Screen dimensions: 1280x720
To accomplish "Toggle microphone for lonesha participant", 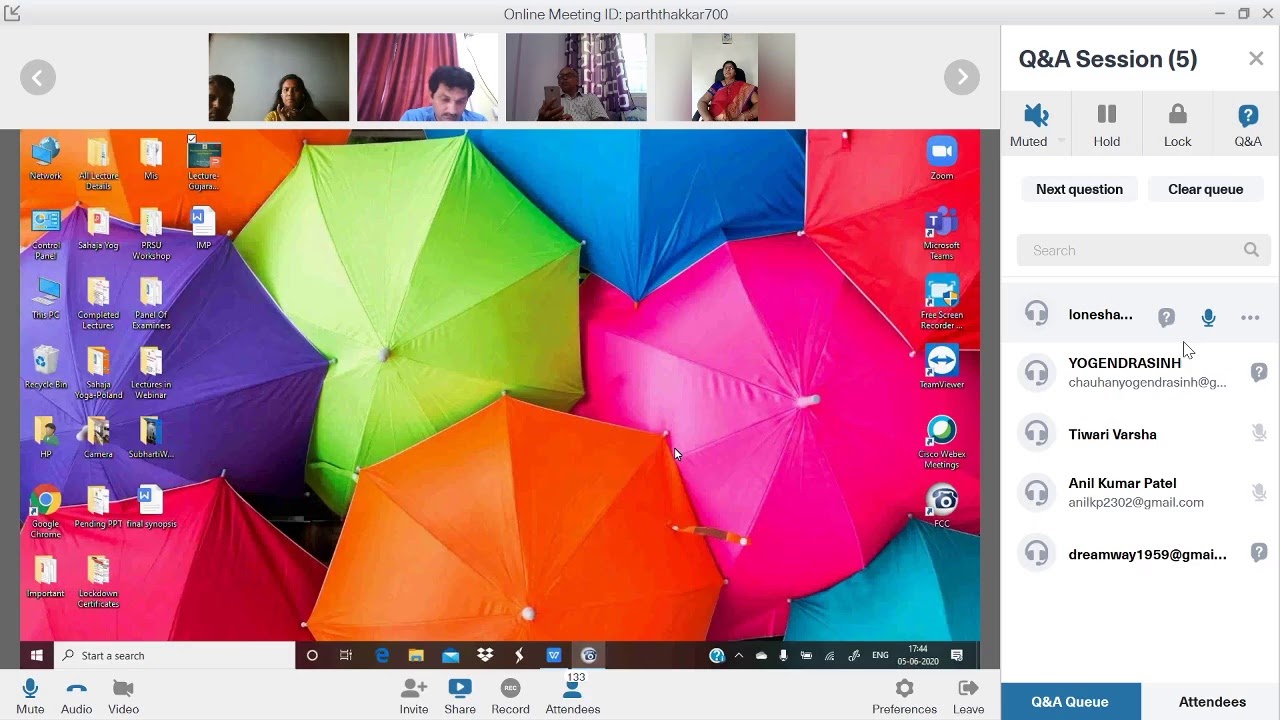I will tap(1208, 318).
